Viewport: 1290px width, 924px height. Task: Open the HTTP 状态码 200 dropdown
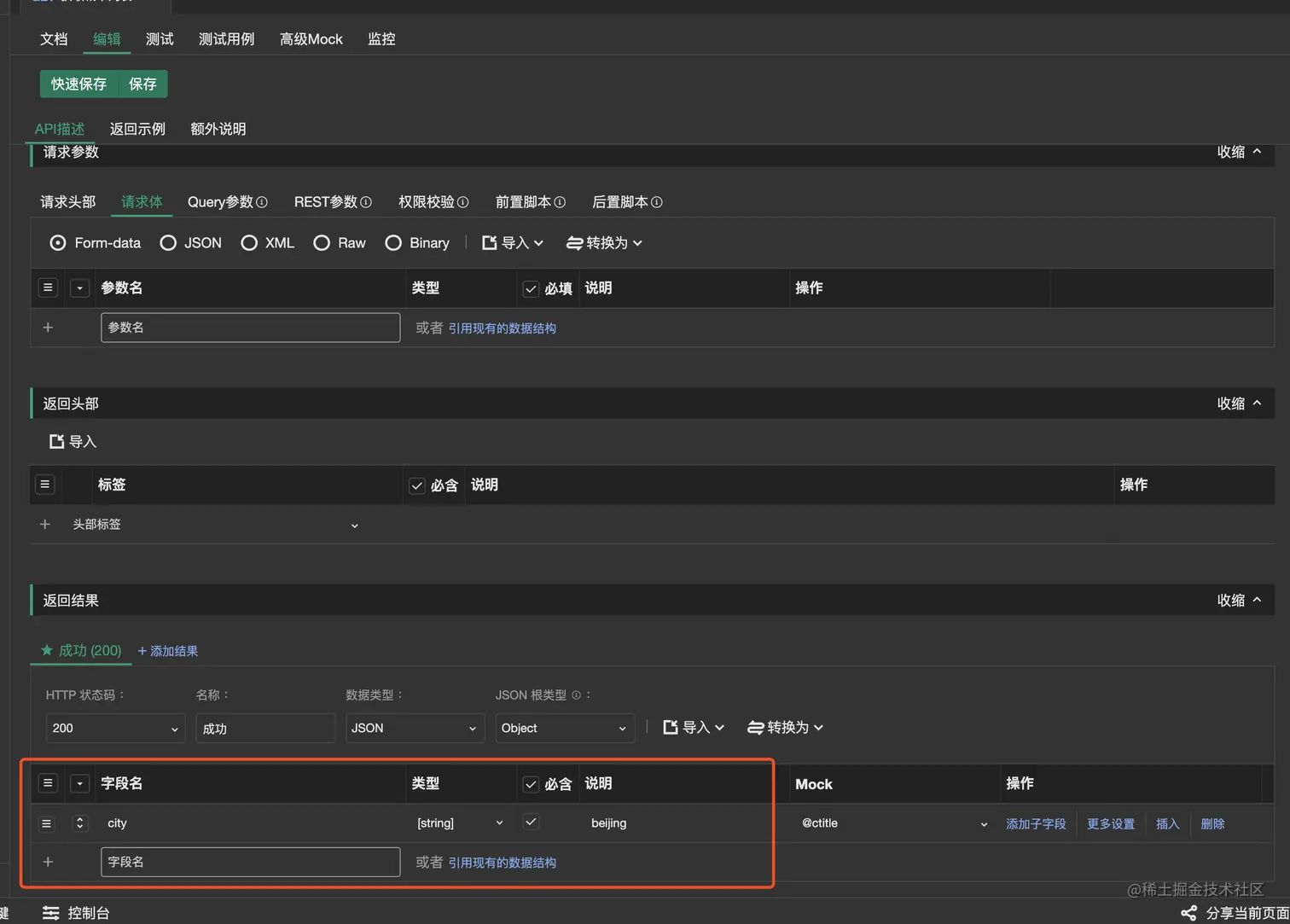click(x=115, y=729)
